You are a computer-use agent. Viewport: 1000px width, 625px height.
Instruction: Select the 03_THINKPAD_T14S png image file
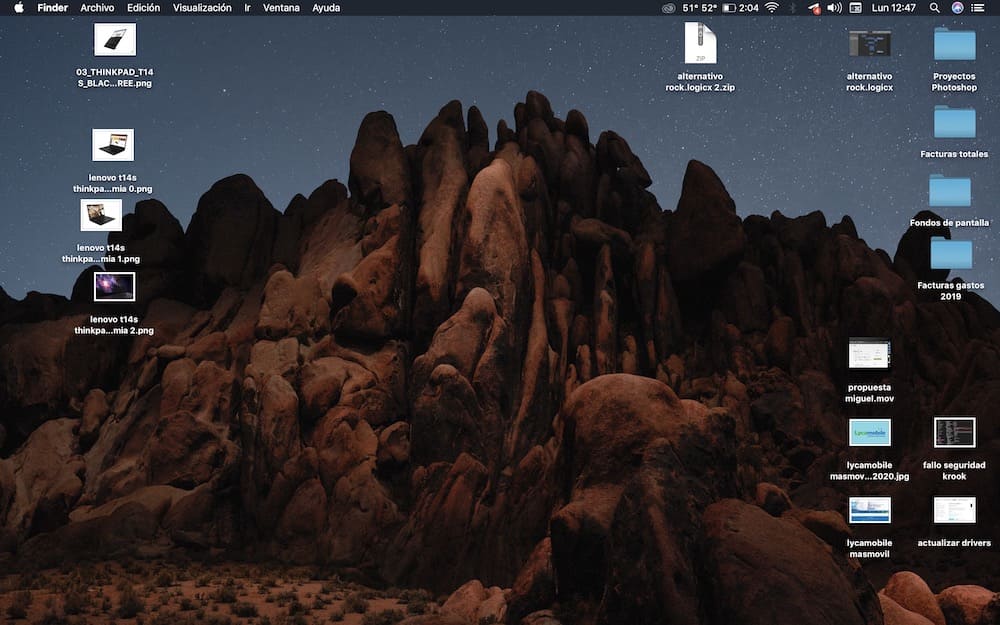click(114, 40)
